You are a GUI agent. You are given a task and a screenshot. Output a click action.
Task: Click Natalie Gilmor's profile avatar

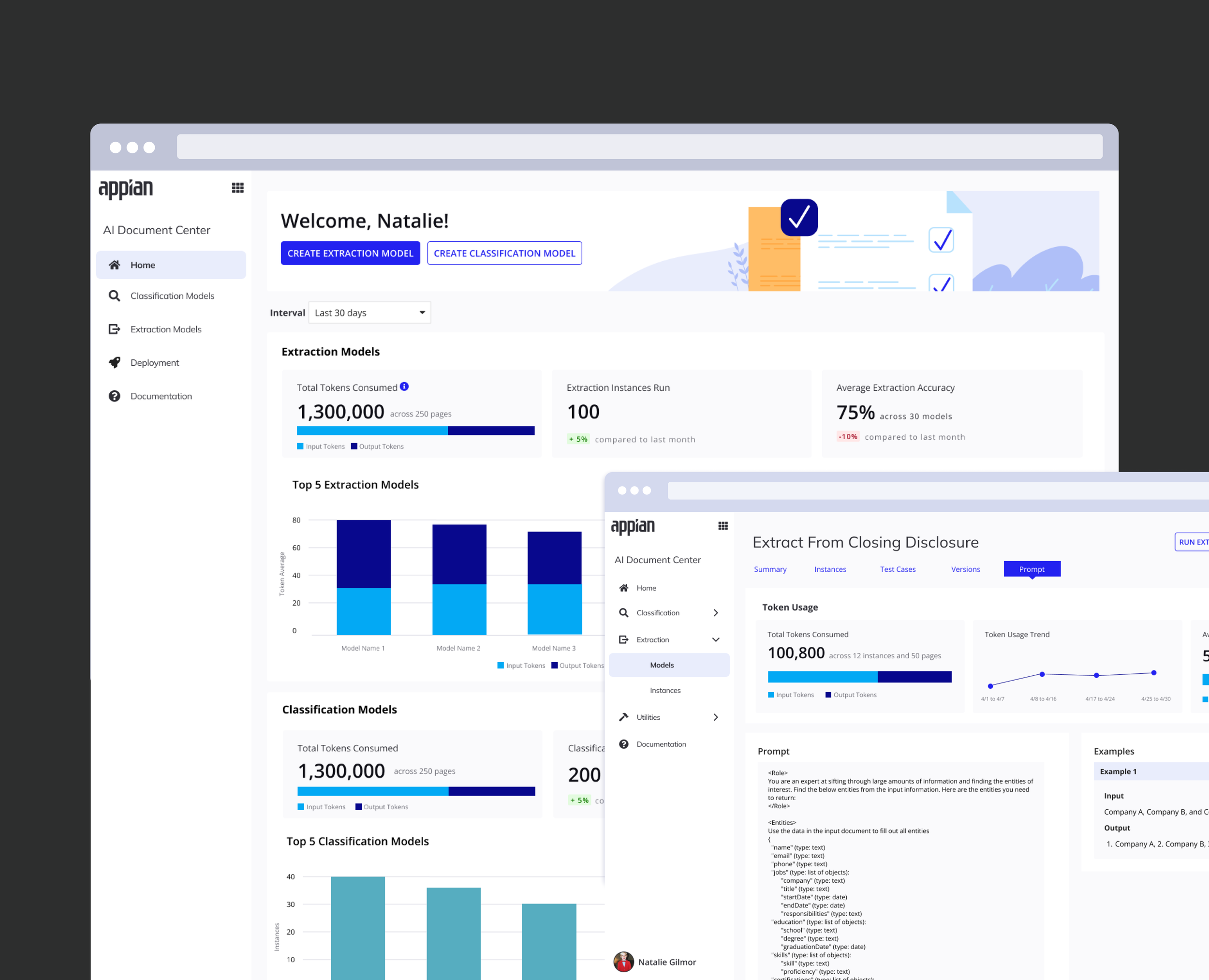click(x=624, y=962)
